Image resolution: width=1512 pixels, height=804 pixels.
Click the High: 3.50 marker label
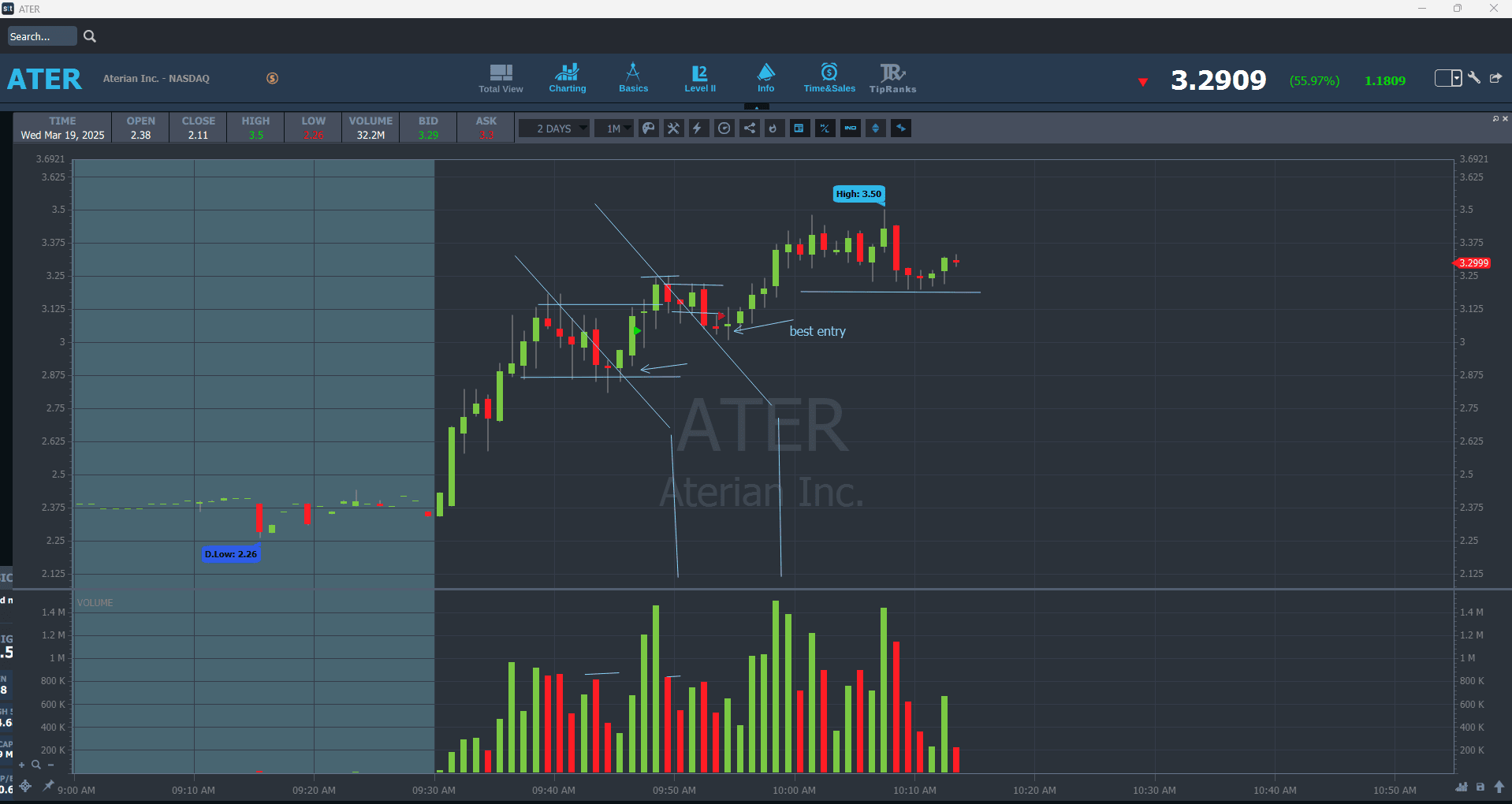[858, 194]
